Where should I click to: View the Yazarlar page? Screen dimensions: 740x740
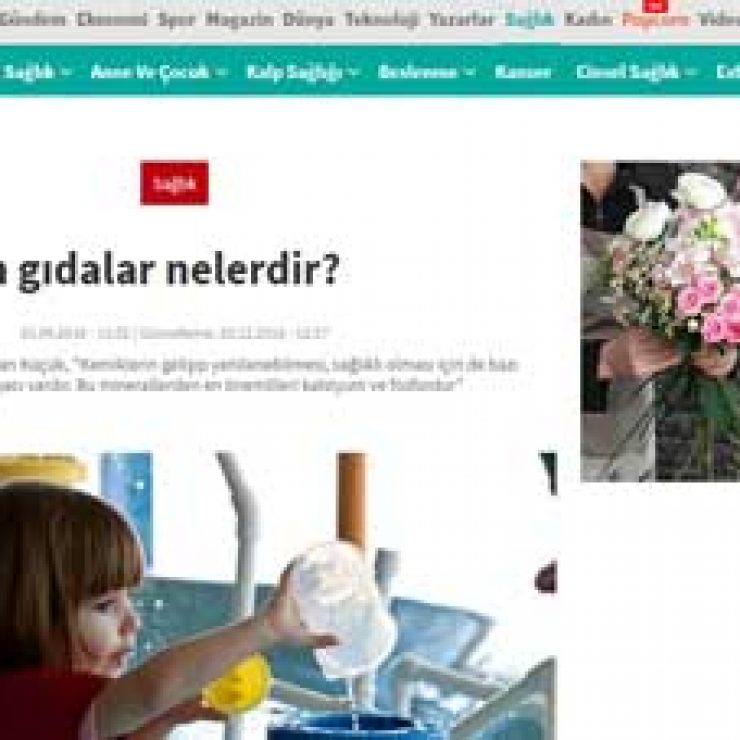click(x=462, y=20)
